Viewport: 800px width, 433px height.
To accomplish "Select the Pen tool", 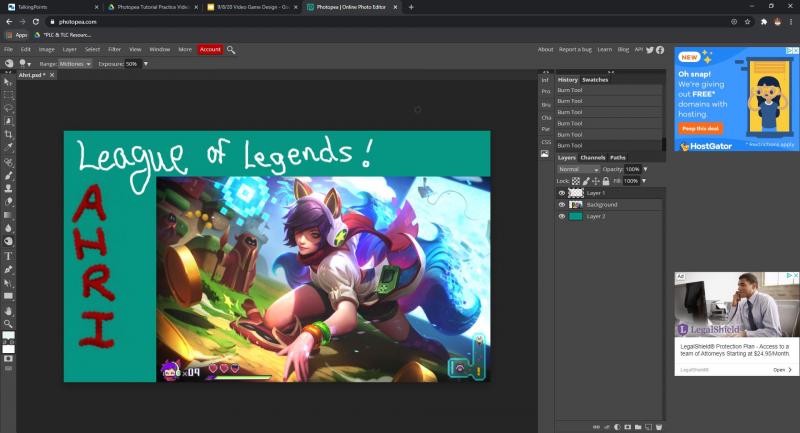I will coord(8,269).
